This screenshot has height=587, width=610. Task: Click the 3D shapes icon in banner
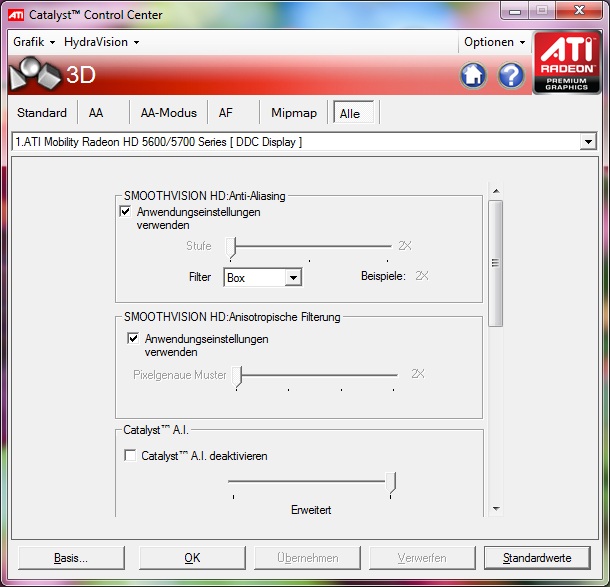35,74
